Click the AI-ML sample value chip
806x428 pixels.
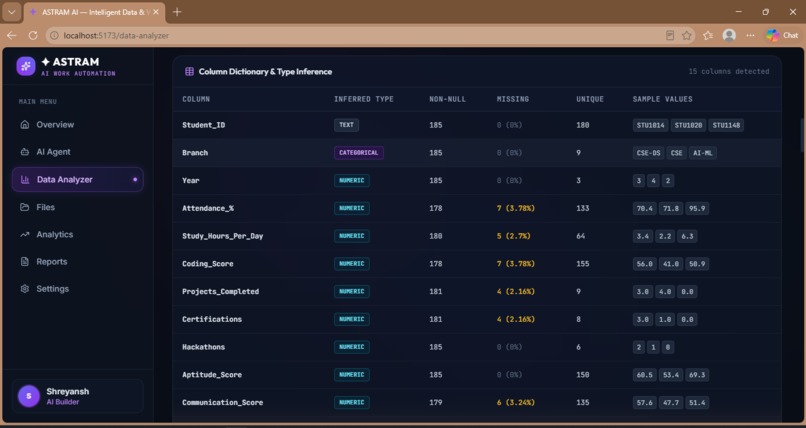pyautogui.click(x=703, y=153)
